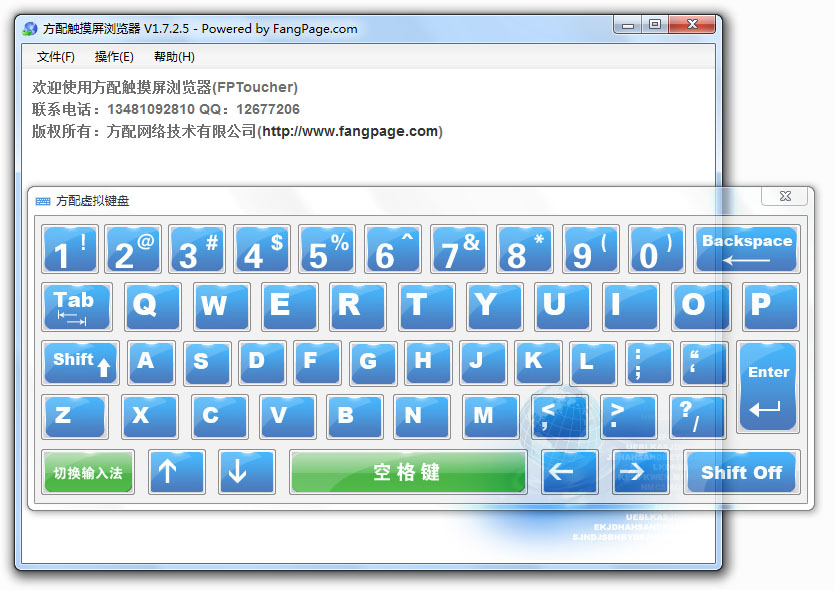
Task: Tap the Q key
Action: pos(153,307)
